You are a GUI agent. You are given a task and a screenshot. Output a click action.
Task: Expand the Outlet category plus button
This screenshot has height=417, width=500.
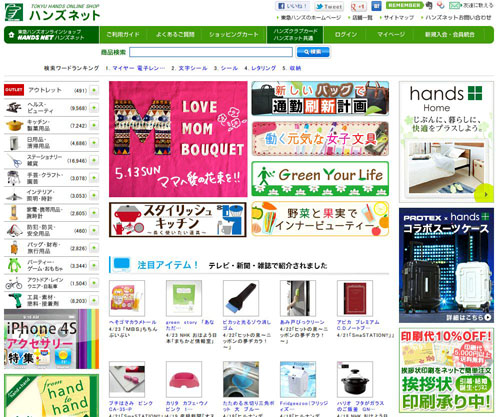[94, 90]
